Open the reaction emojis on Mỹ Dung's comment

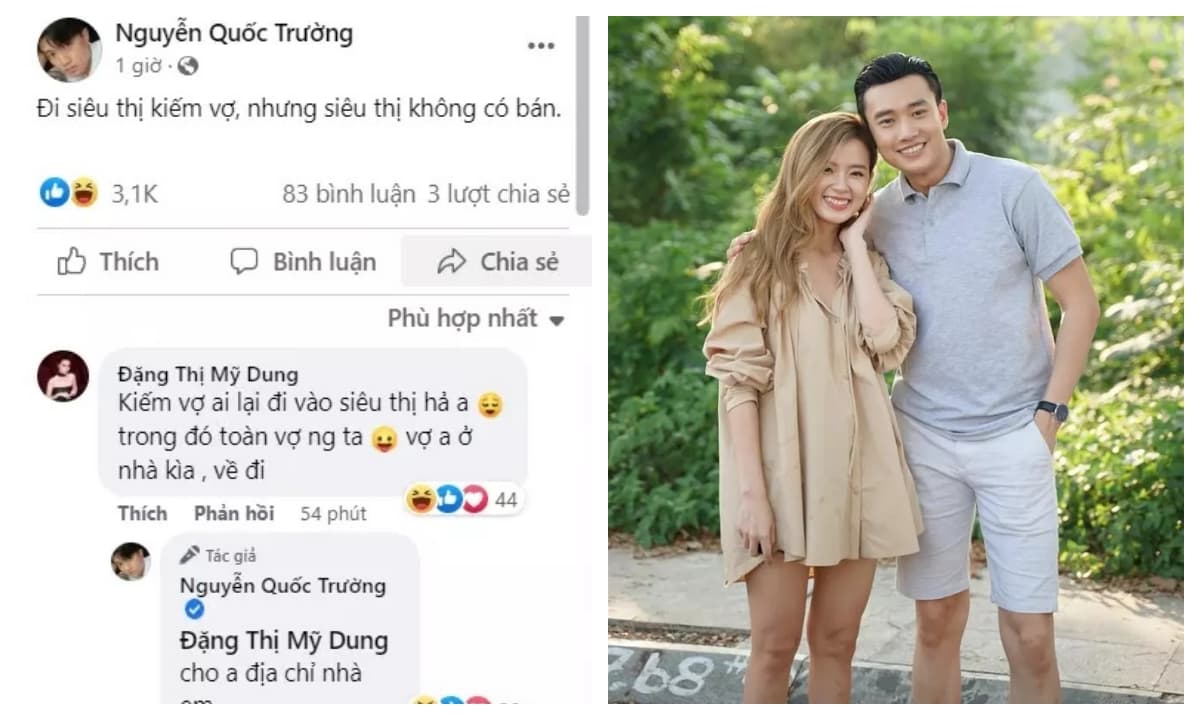pos(448,498)
